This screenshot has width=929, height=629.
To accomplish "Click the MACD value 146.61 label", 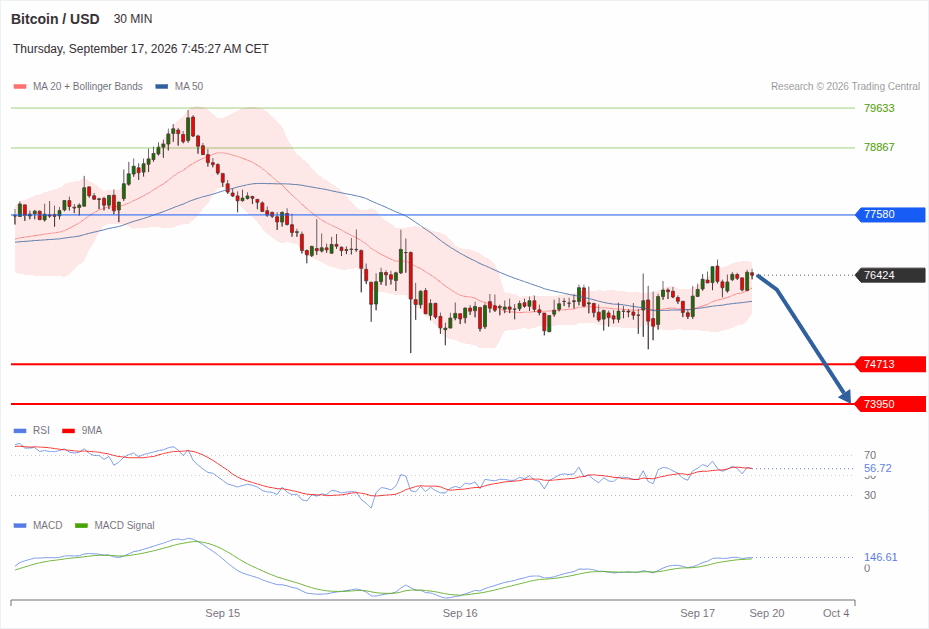I will click(x=880, y=557).
